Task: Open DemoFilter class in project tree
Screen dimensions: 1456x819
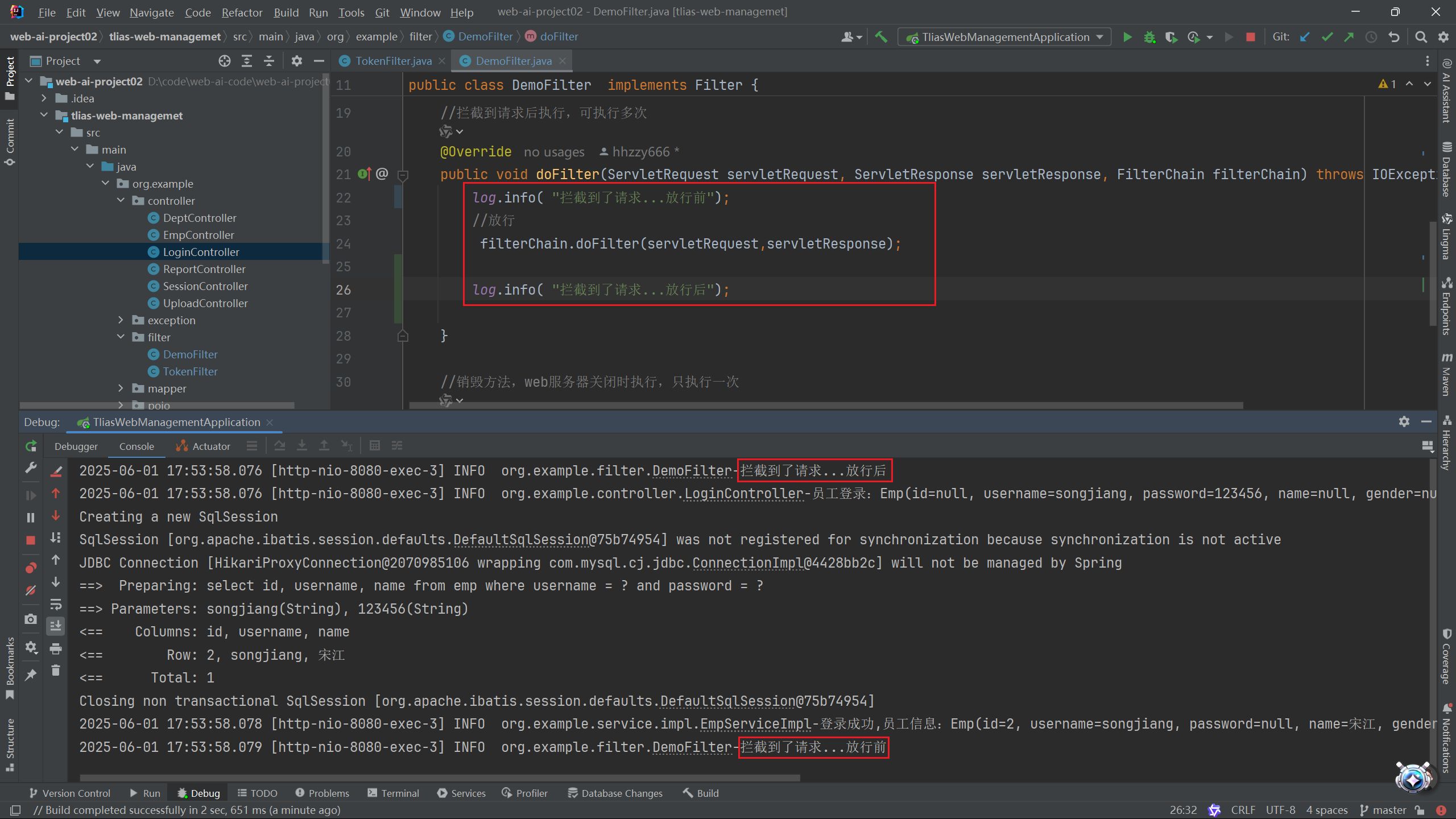Action: (190, 354)
